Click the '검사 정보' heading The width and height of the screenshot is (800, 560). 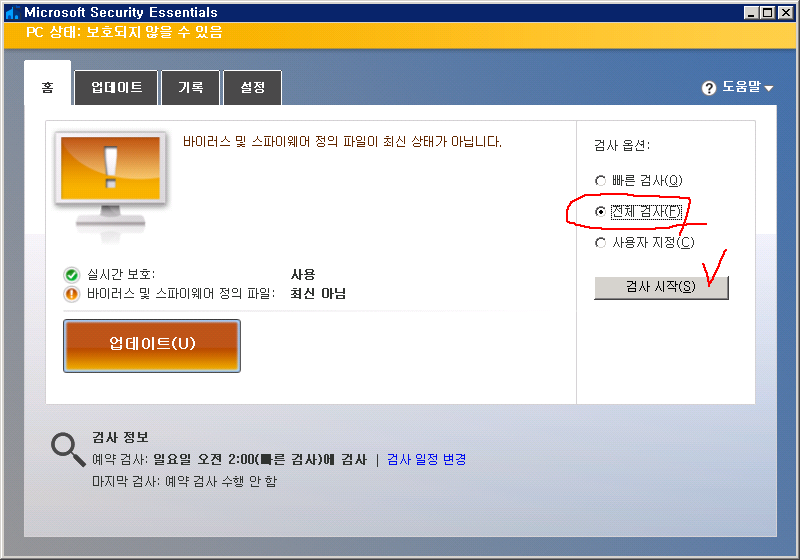click(120, 437)
